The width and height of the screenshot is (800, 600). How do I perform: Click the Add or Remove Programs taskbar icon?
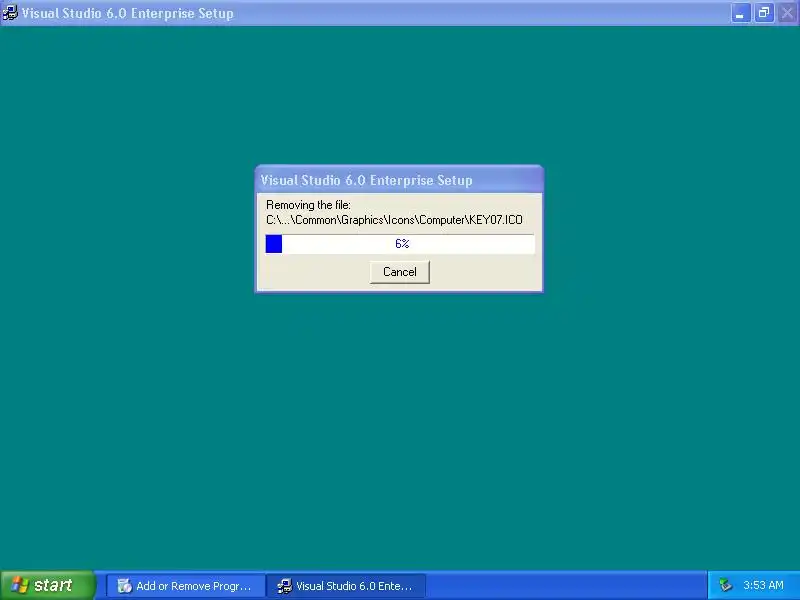(x=124, y=586)
